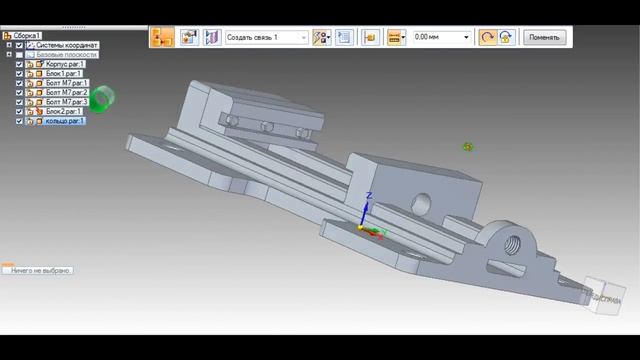Click the part icon of Корпус.par:1
This screenshot has height=360, width=640.
click(39, 64)
